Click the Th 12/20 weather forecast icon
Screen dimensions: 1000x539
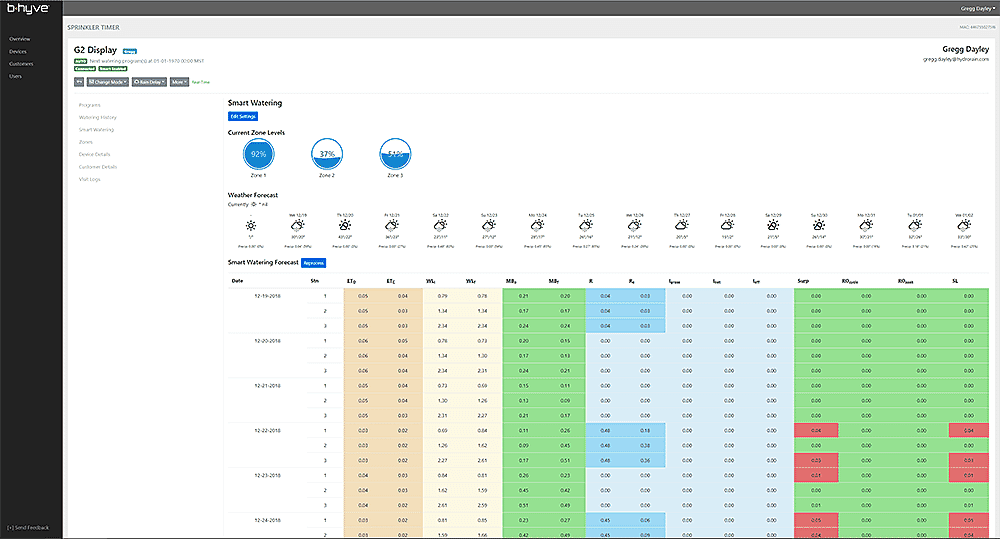[345, 226]
